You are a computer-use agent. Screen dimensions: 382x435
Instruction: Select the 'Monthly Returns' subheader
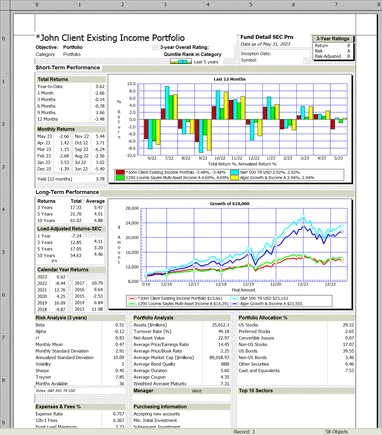pos(56,129)
